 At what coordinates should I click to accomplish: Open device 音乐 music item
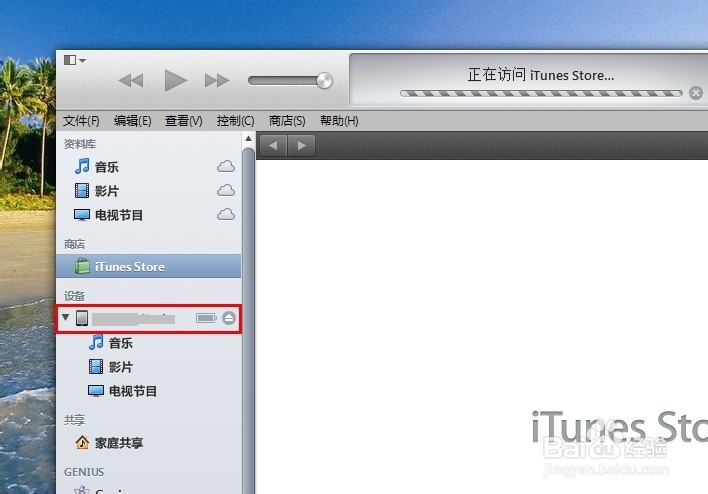[x=149, y=343]
